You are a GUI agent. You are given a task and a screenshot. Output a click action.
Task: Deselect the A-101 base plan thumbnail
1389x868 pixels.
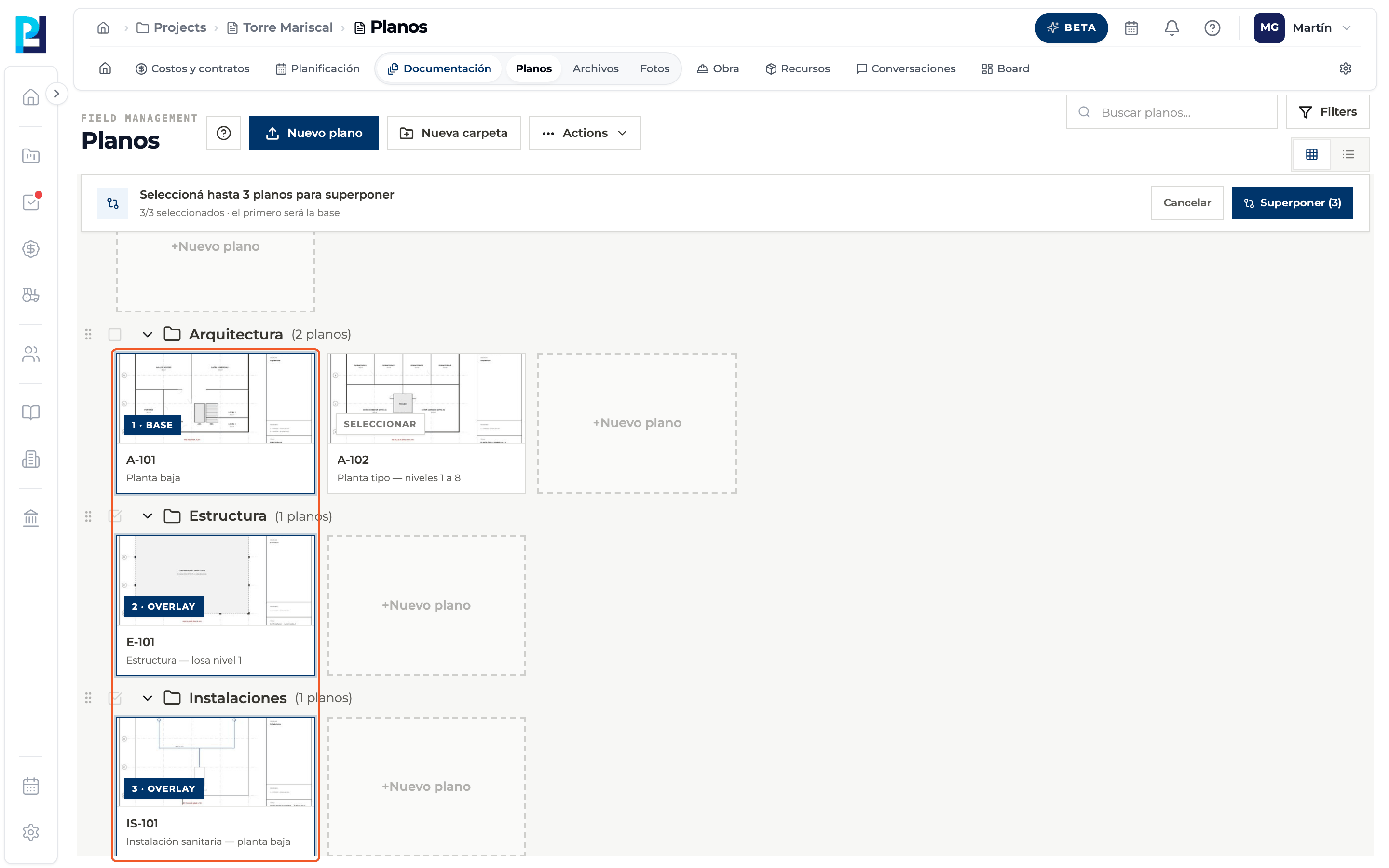[x=216, y=398]
